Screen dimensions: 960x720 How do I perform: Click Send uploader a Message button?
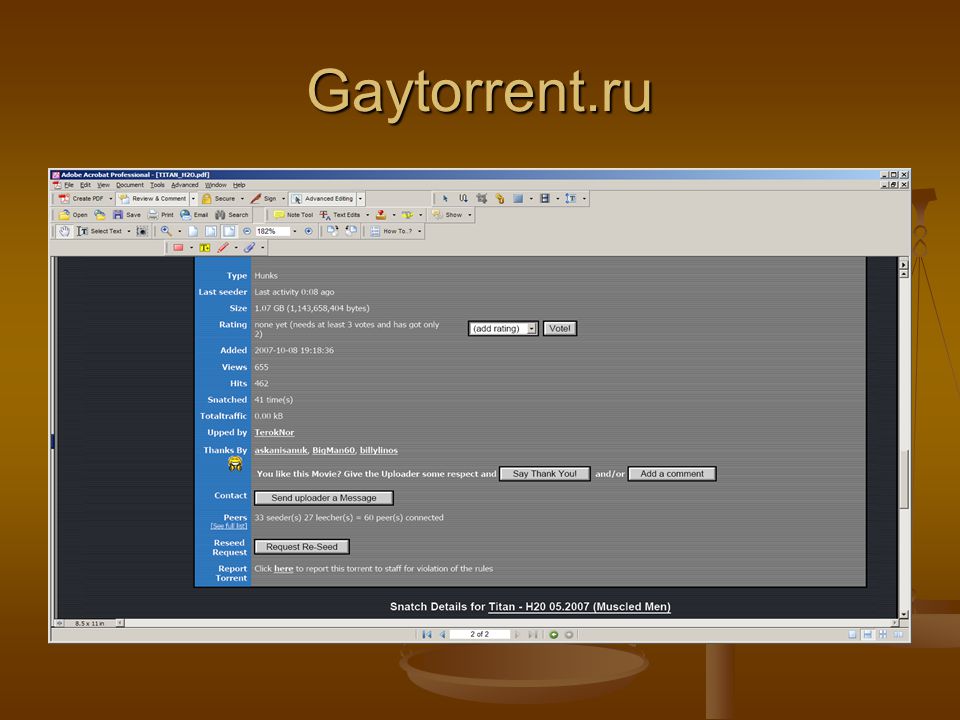coord(323,498)
